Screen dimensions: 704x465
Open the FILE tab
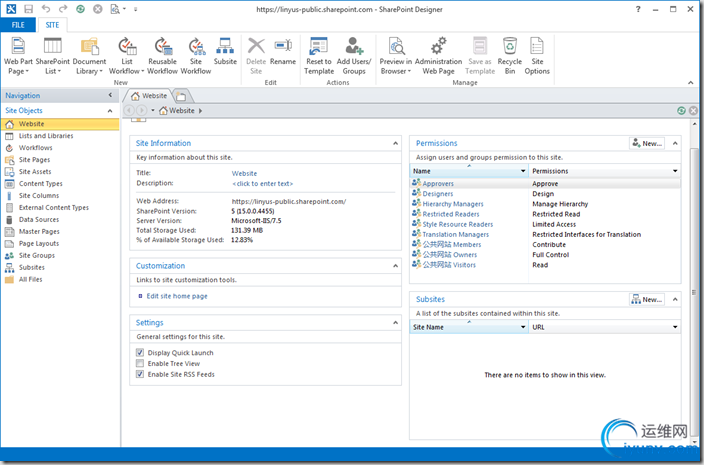click(x=18, y=25)
